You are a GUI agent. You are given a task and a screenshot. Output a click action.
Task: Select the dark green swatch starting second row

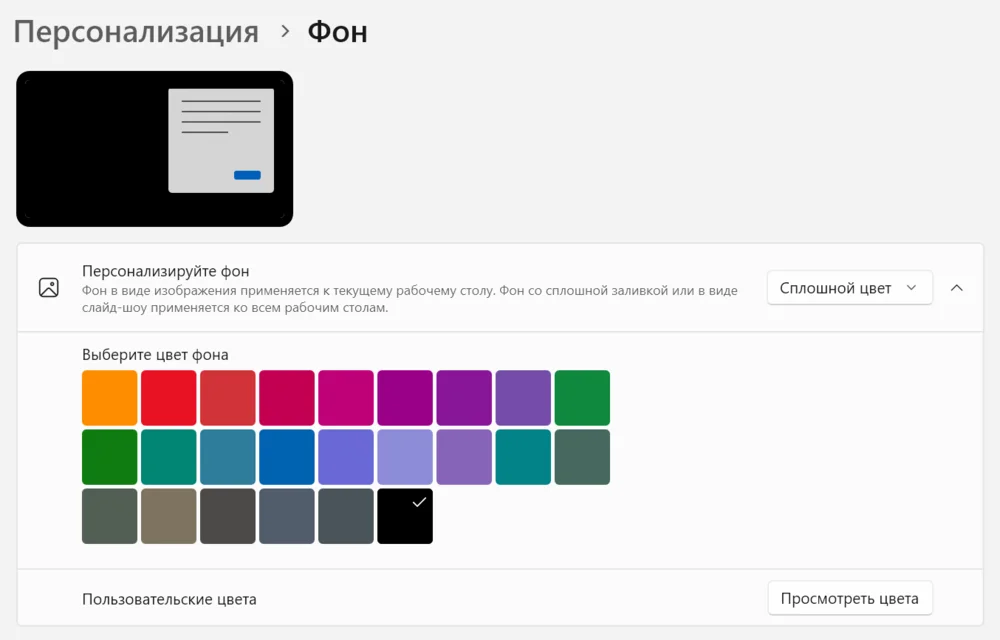pyautogui.click(x=110, y=457)
